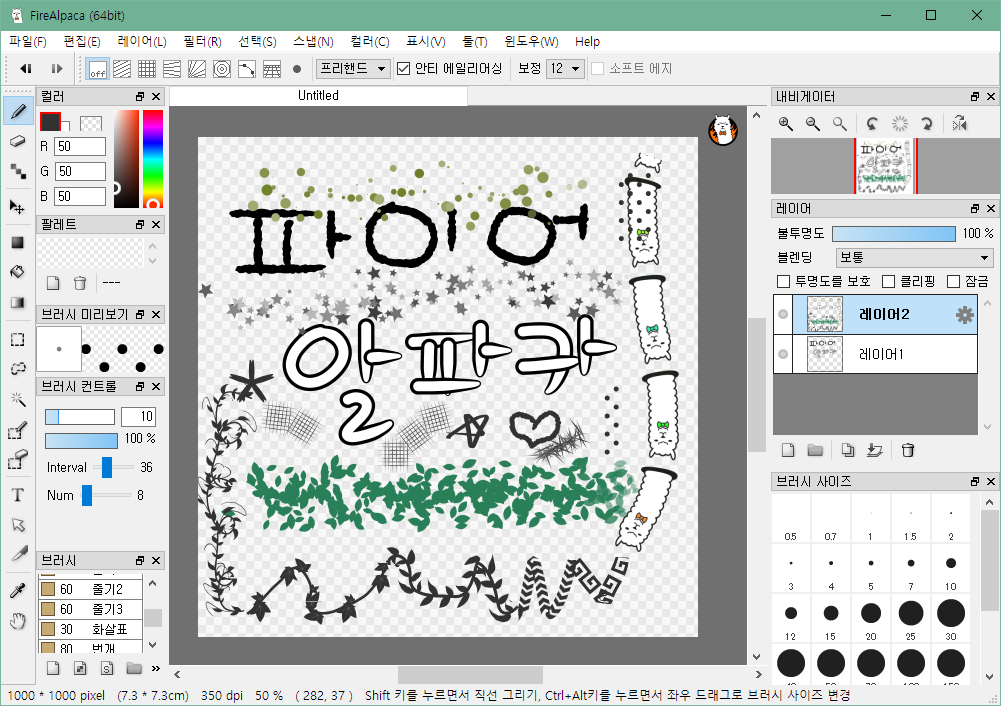Zoom in using Navigator magnifier plus
Screen dimensions: 1001x706
pos(786,124)
